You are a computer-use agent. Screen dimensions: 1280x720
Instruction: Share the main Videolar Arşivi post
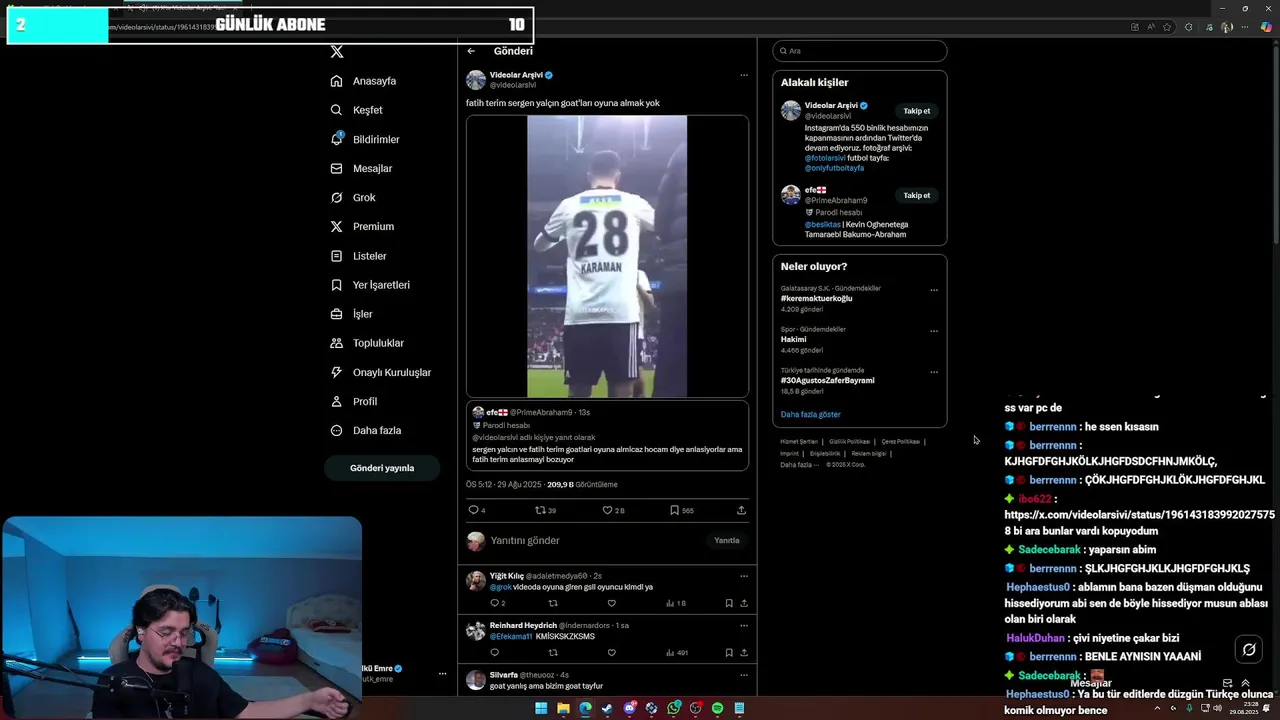tap(741, 510)
